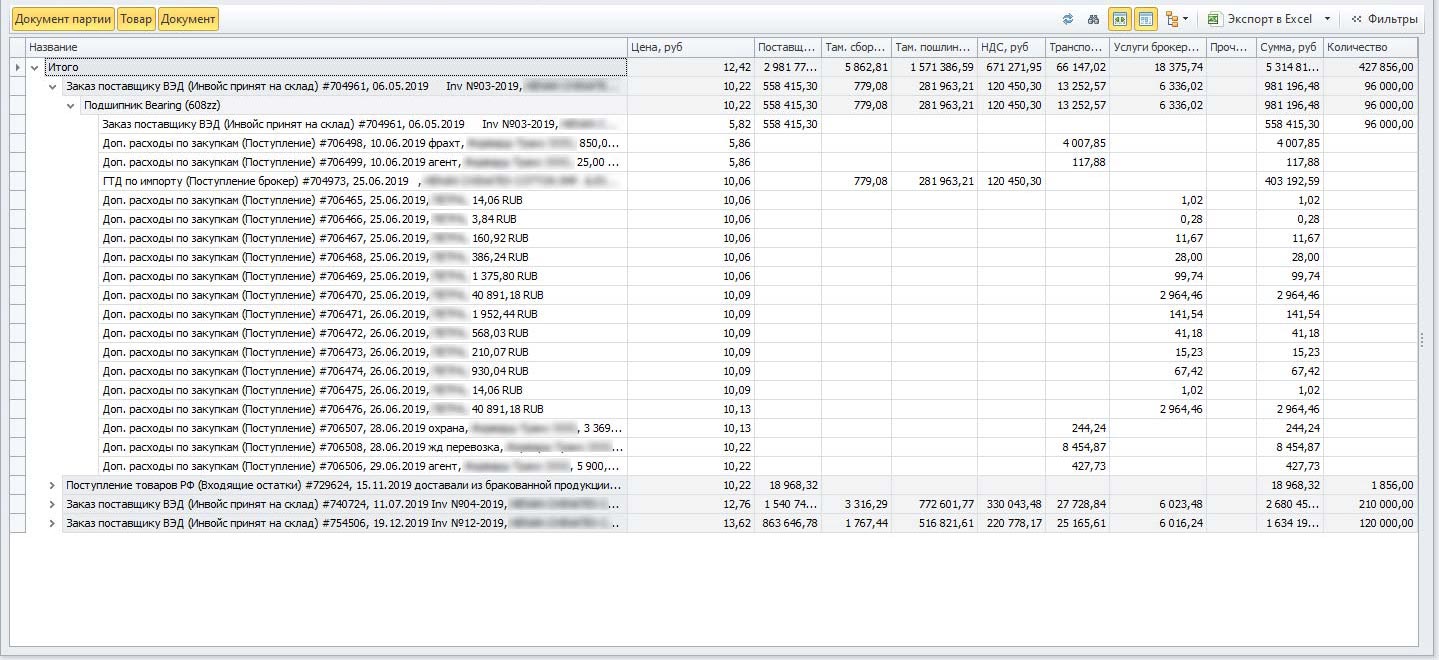Click the Количество column header

click(1369, 47)
